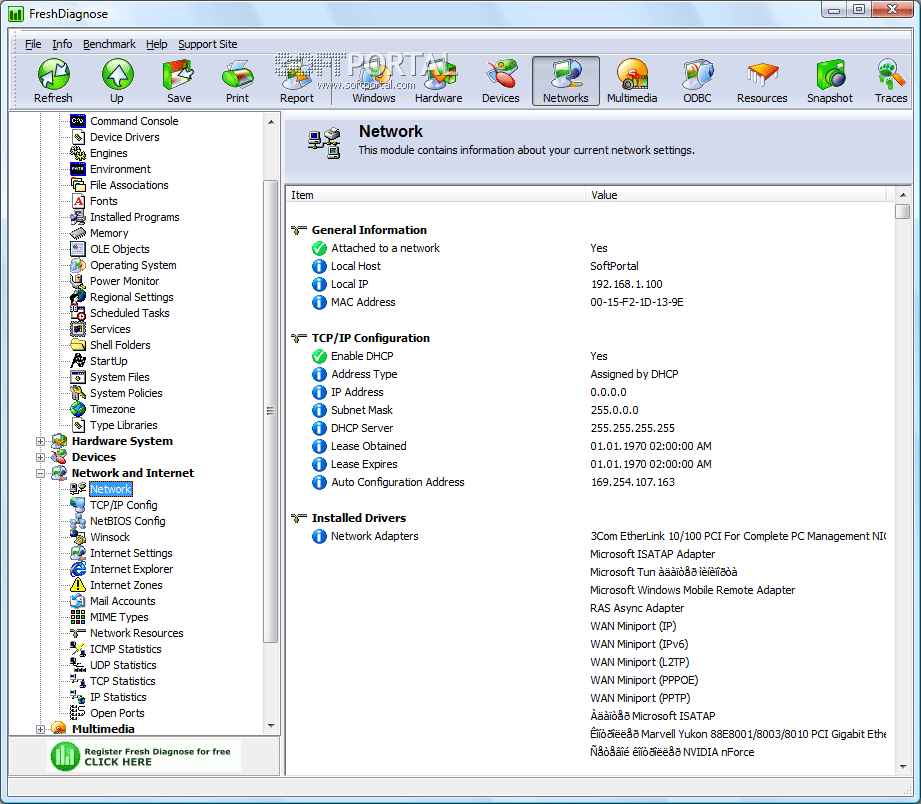Open the File menu
Screen dimensions: 921x804
(33, 44)
